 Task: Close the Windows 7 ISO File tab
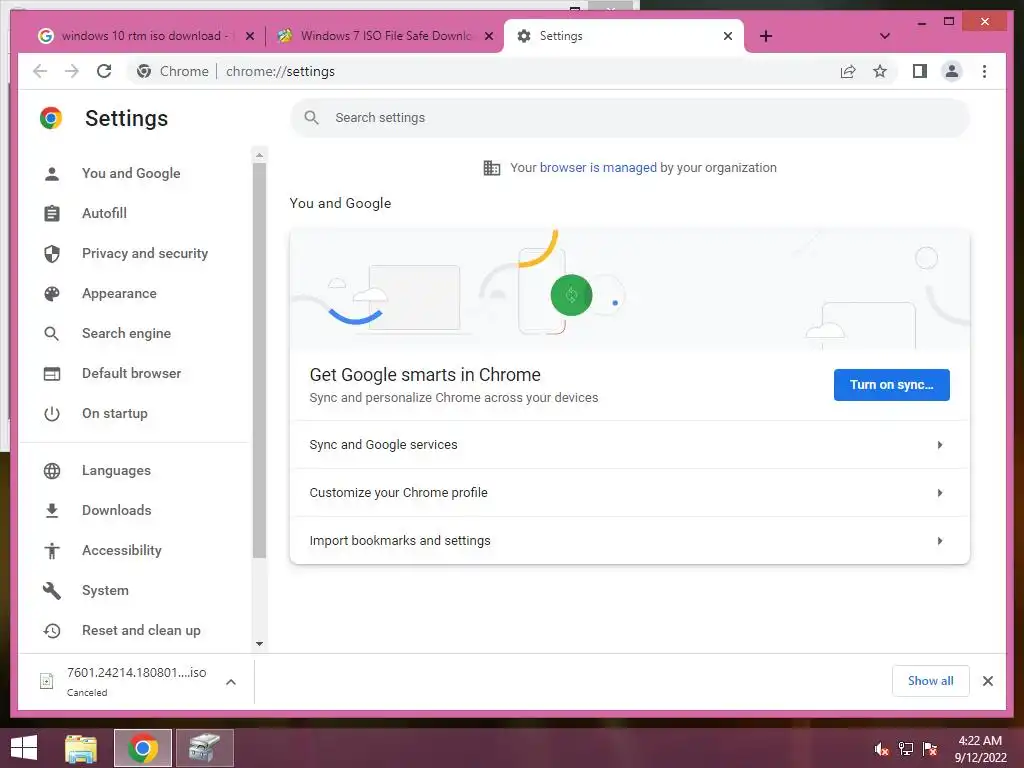488,36
